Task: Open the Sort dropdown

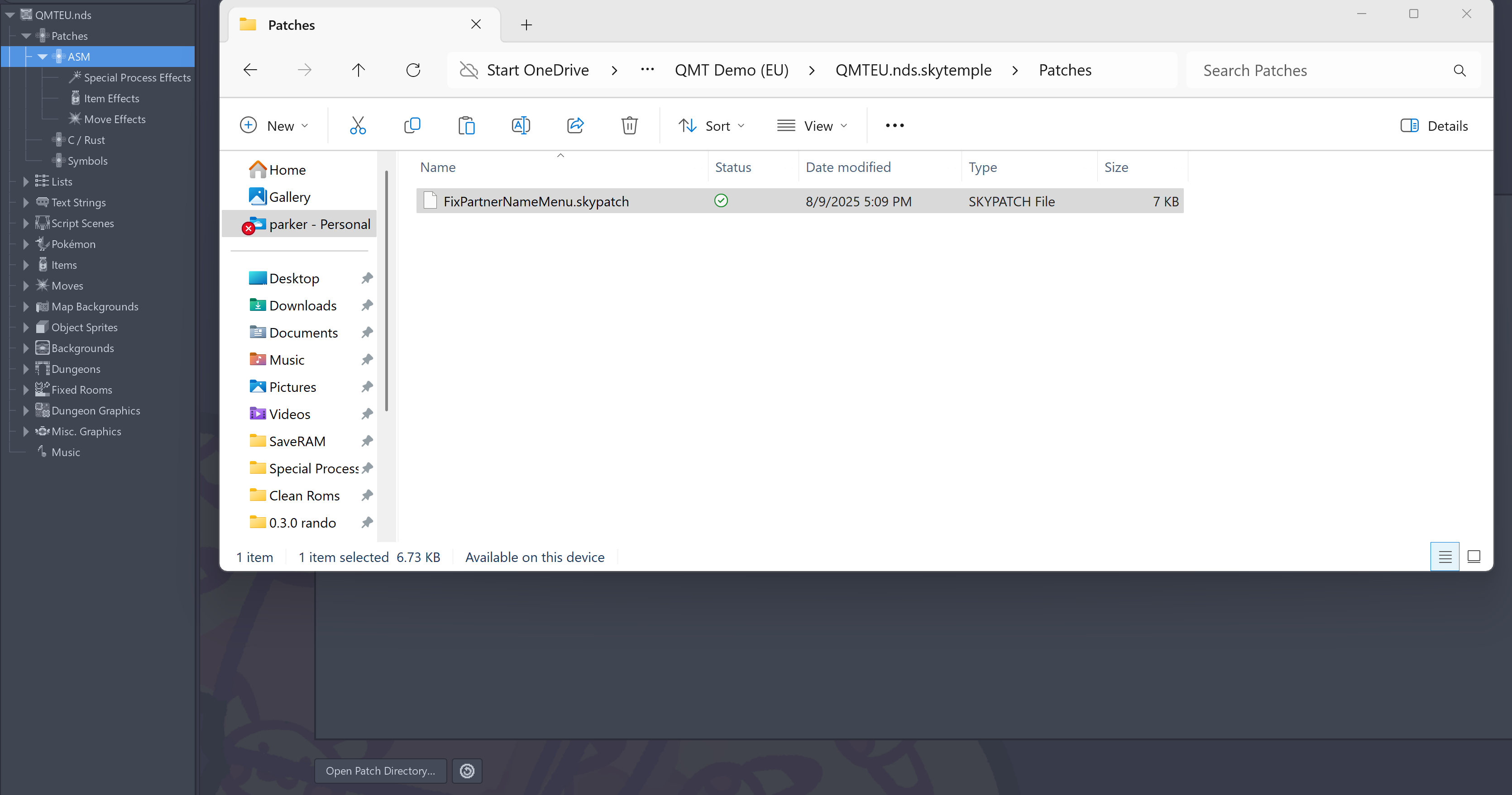Action: pos(711,125)
